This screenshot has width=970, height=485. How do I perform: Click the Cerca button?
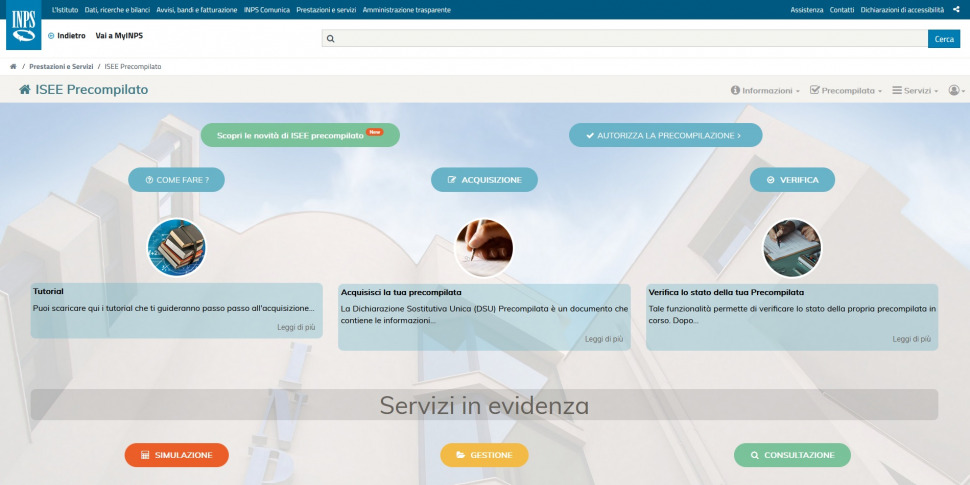[x=944, y=38]
